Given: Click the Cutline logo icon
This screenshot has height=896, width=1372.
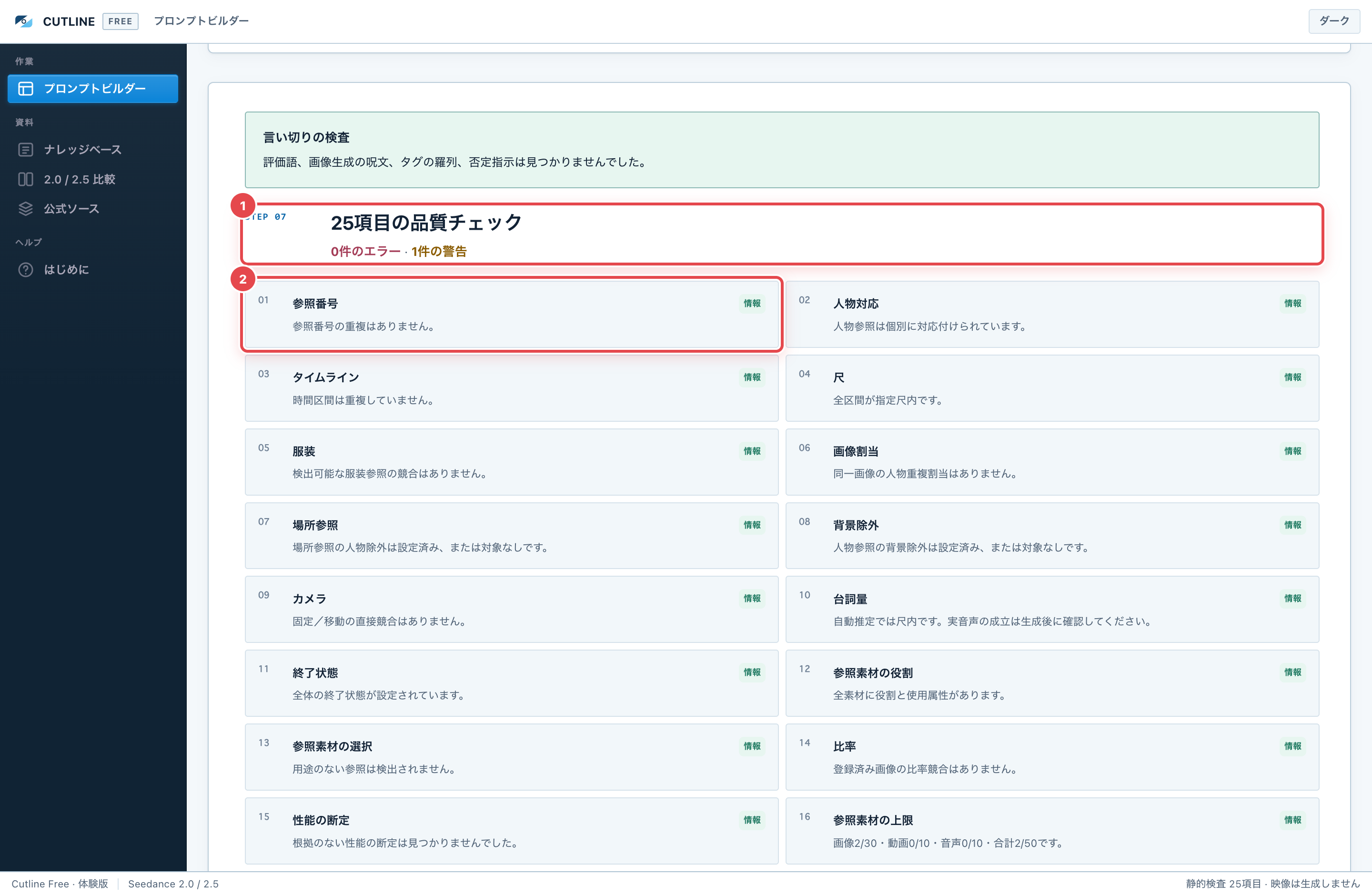Looking at the screenshot, I should pyautogui.click(x=24, y=21).
